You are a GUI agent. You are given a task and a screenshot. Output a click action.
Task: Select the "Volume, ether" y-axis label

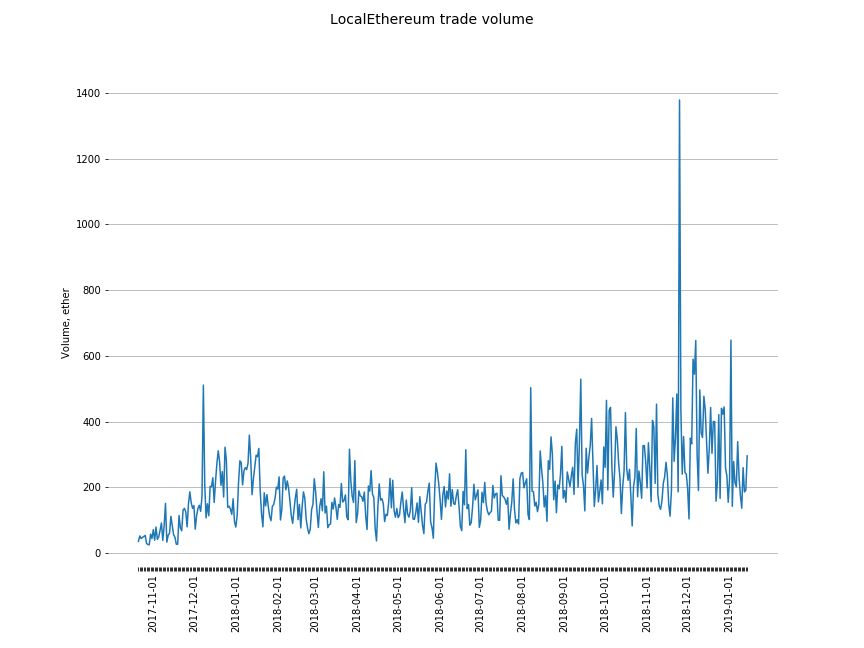[66, 323]
